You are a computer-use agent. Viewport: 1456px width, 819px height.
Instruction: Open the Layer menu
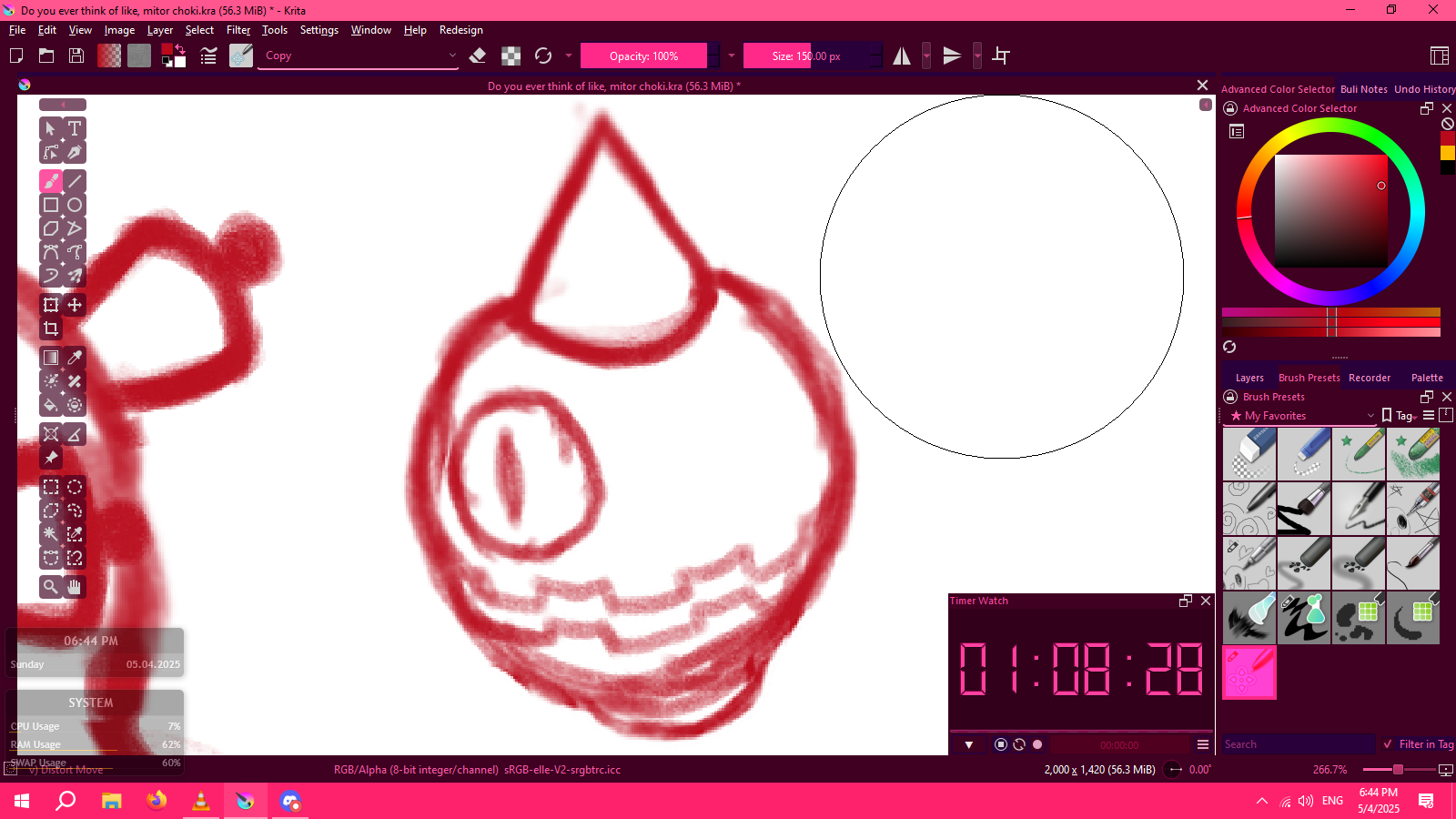tap(160, 30)
